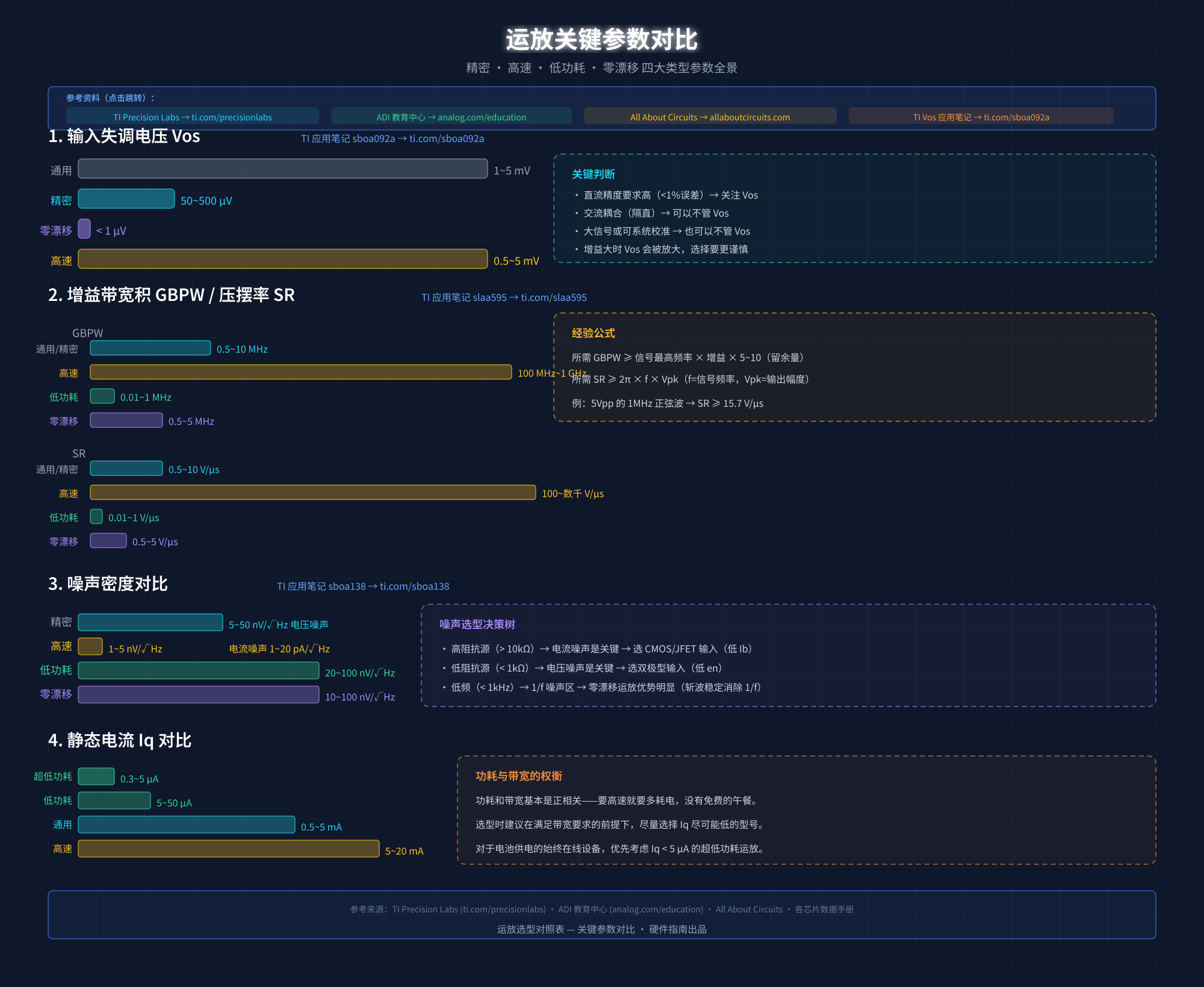This screenshot has height=987, width=1204.
Task: Click the heading 1. 输入失调电压 Vos
Action: click(124, 136)
